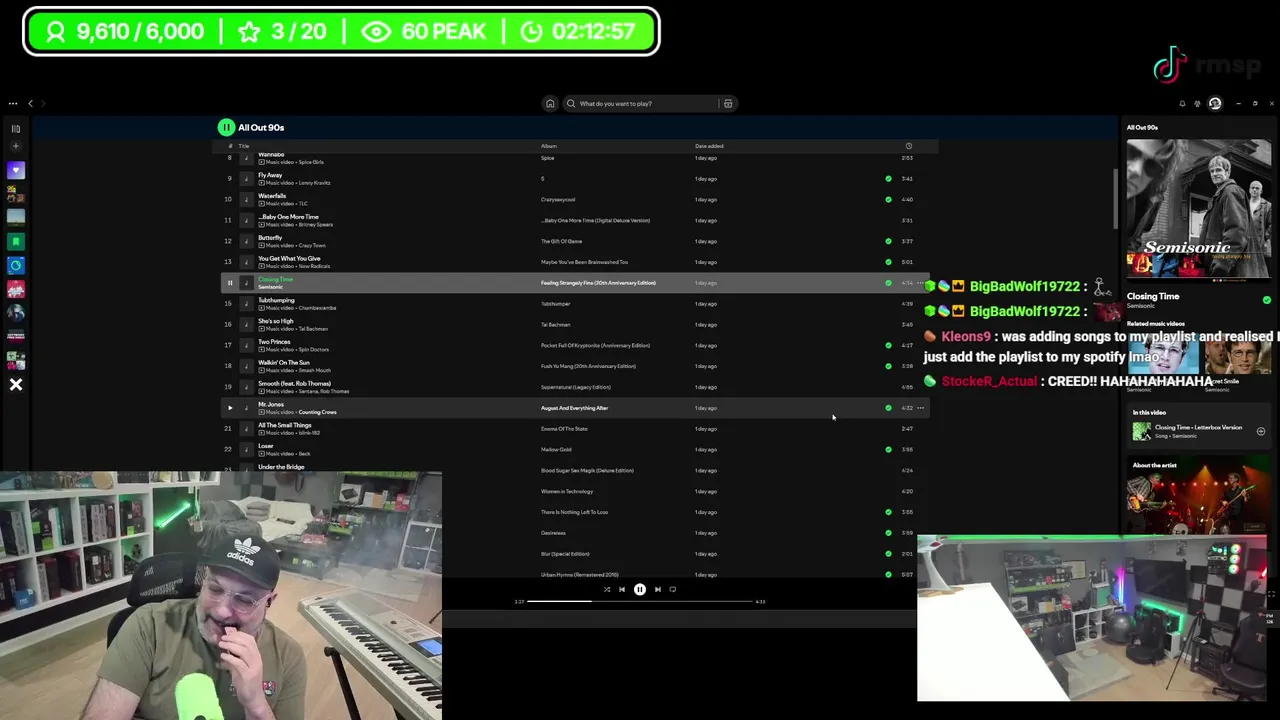Viewport: 1280px width, 720px height.
Task: Click the white X icon in sidebar
Action: pyautogui.click(x=16, y=384)
